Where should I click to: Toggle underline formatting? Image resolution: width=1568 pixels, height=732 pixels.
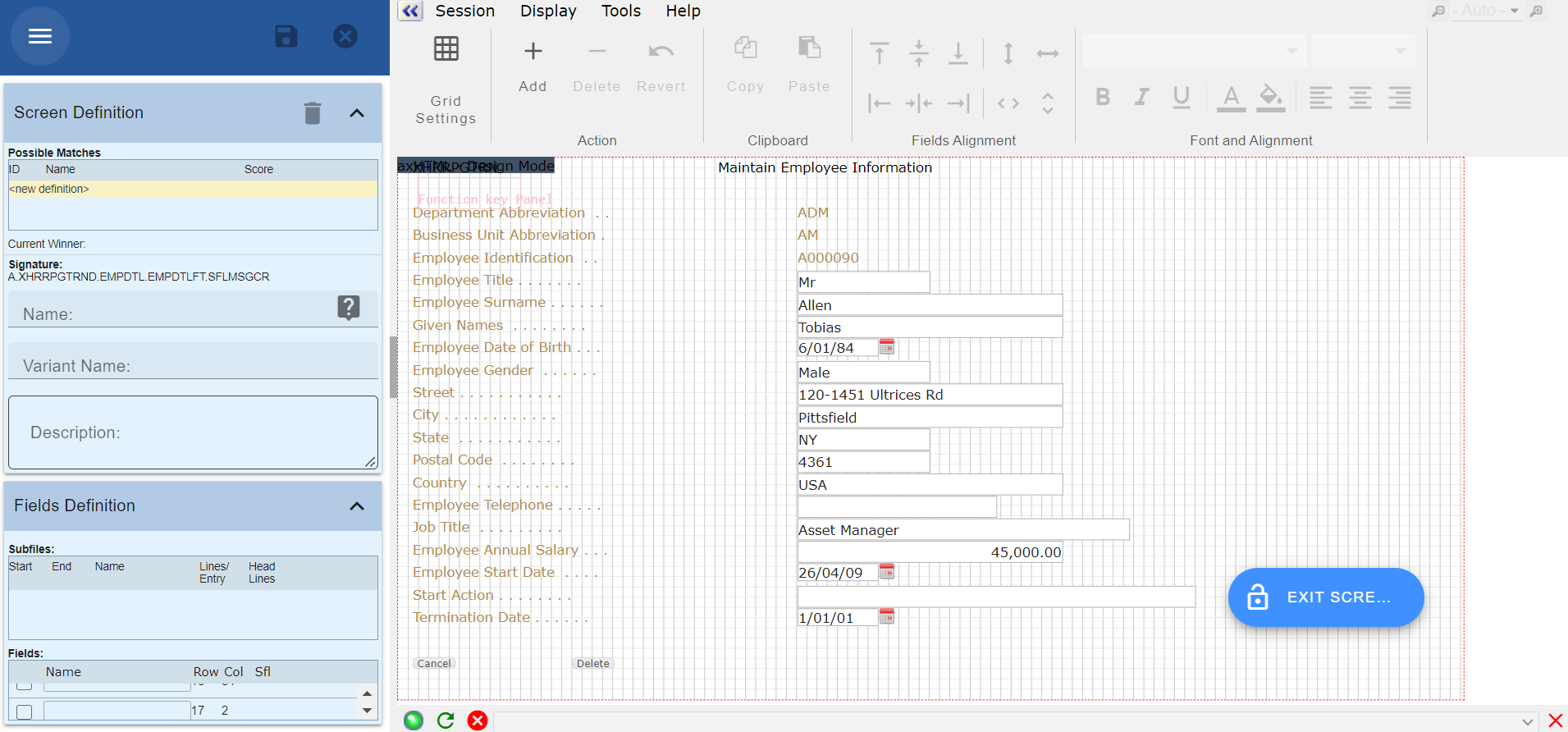(x=1181, y=98)
